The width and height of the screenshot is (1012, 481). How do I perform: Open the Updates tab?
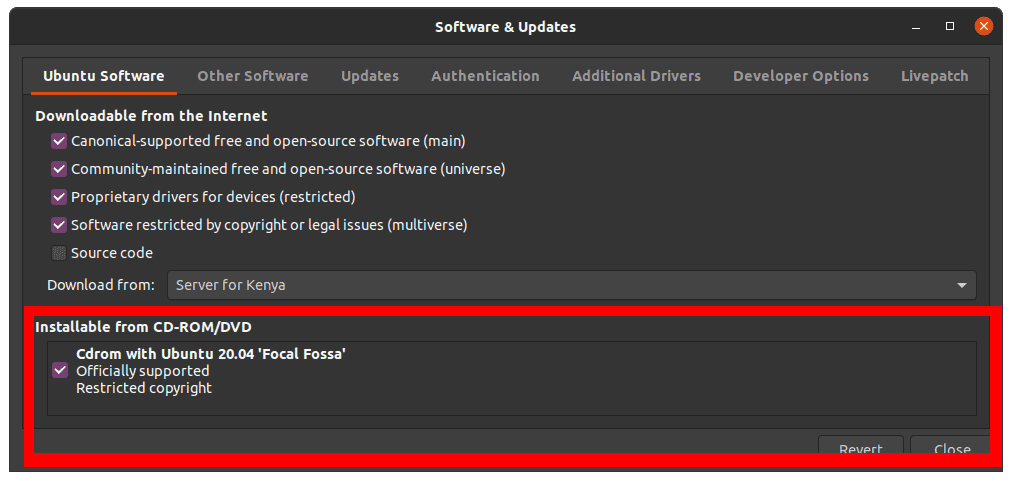(x=369, y=76)
